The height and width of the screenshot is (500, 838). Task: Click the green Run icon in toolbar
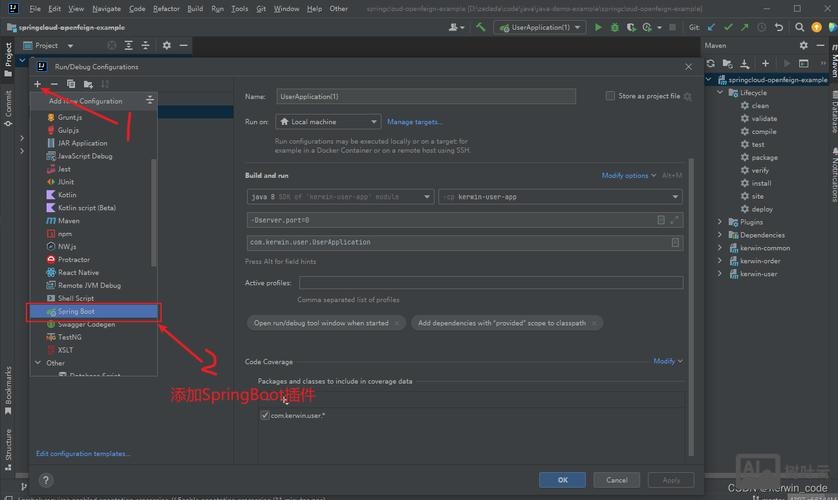pos(598,28)
